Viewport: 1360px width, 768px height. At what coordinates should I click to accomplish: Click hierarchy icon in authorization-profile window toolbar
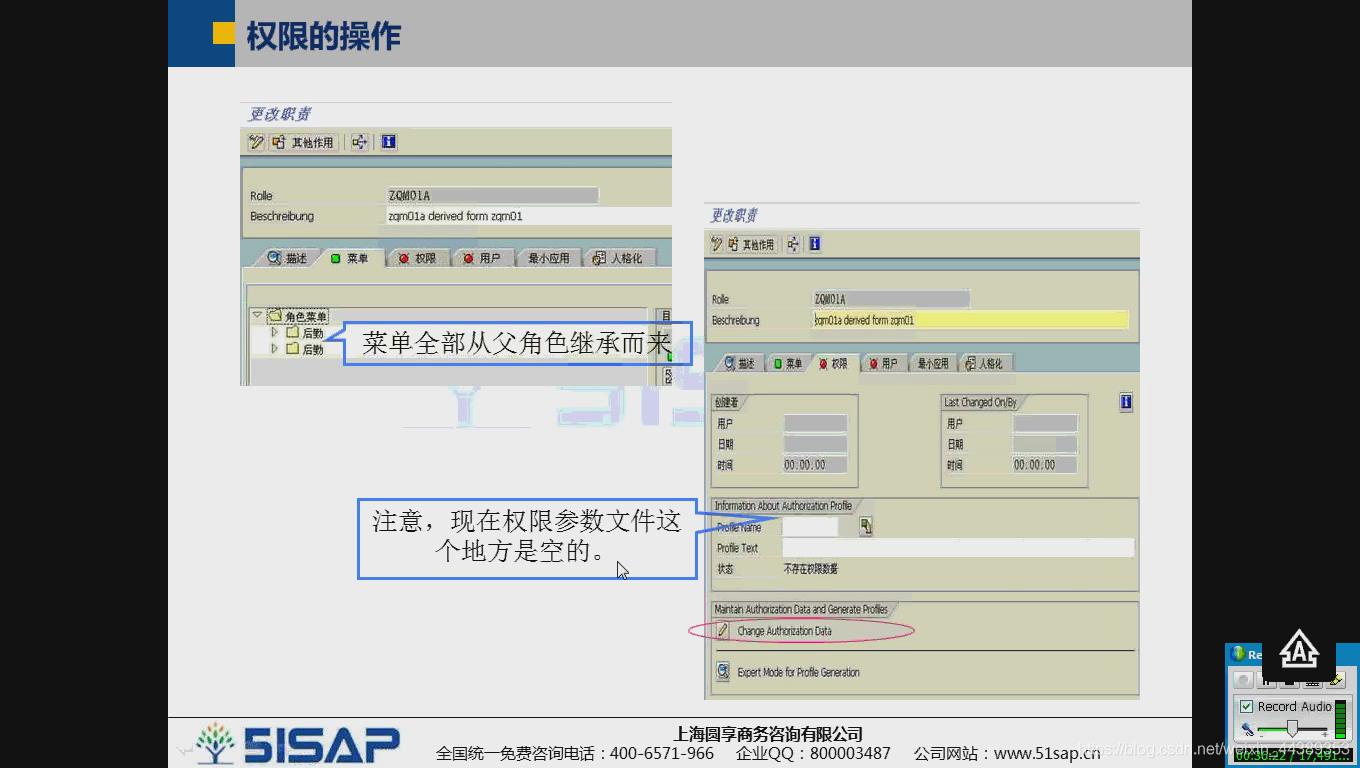[793, 244]
